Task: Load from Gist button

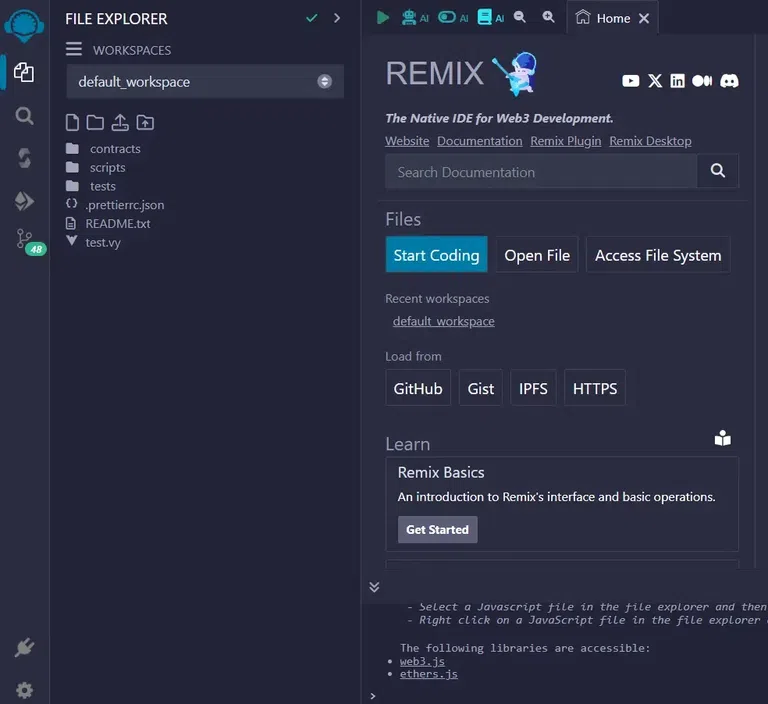Action: coord(480,388)
